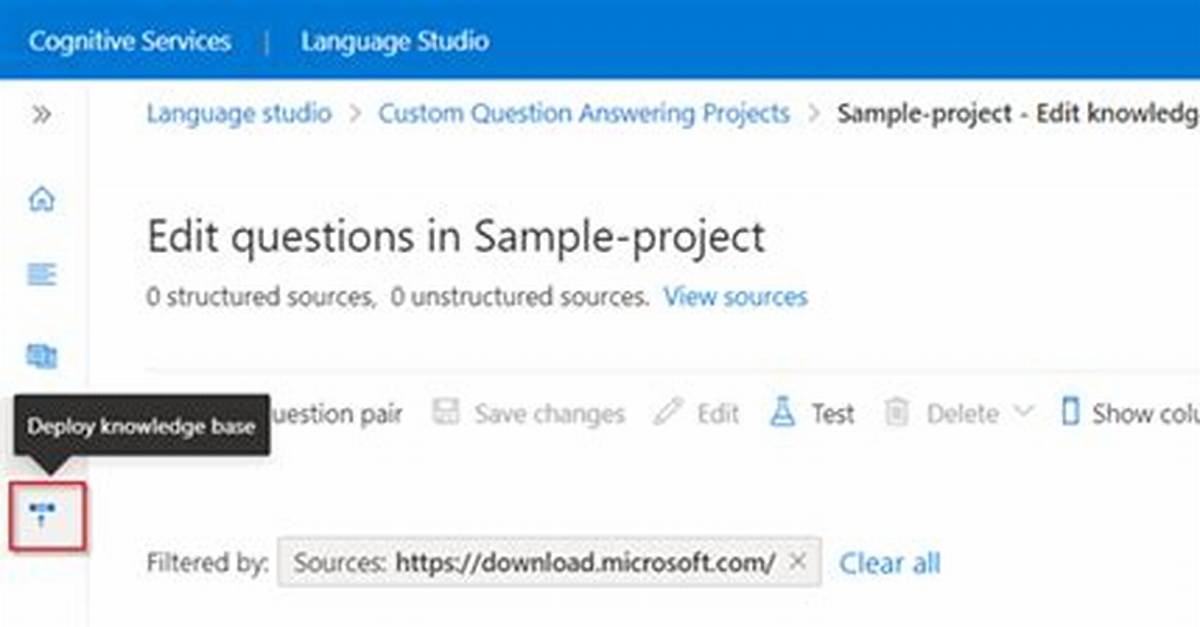Select the Deploy knowledge base icon
Image resolution: width=1200 pixels, height=627 pixels.
click(43, 516)
